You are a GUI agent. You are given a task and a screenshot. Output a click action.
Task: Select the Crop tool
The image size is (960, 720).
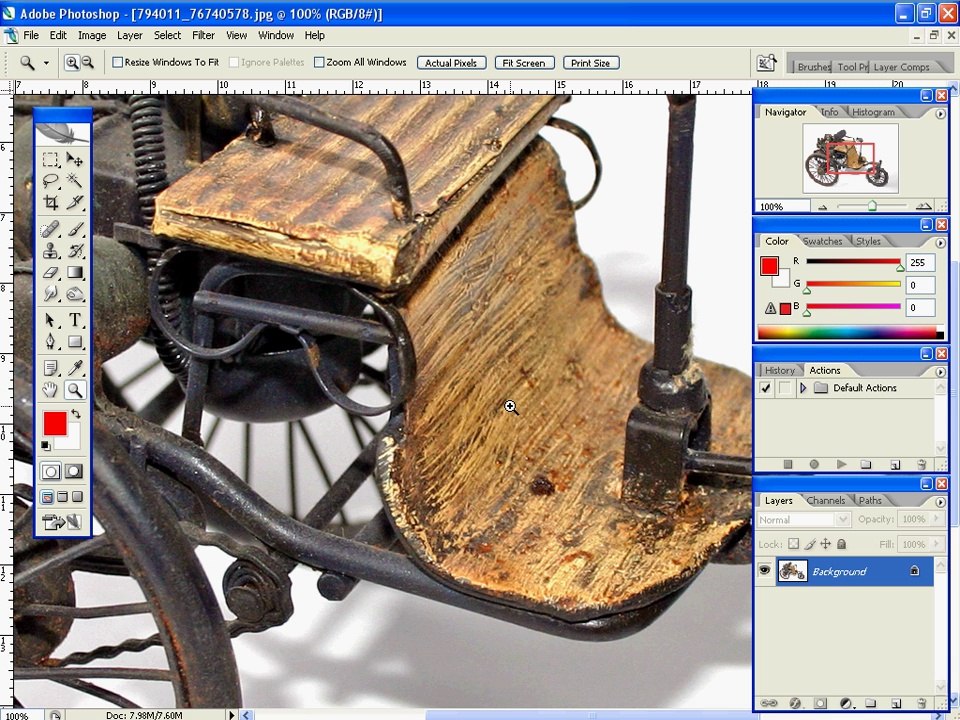(x=51, y=202)
